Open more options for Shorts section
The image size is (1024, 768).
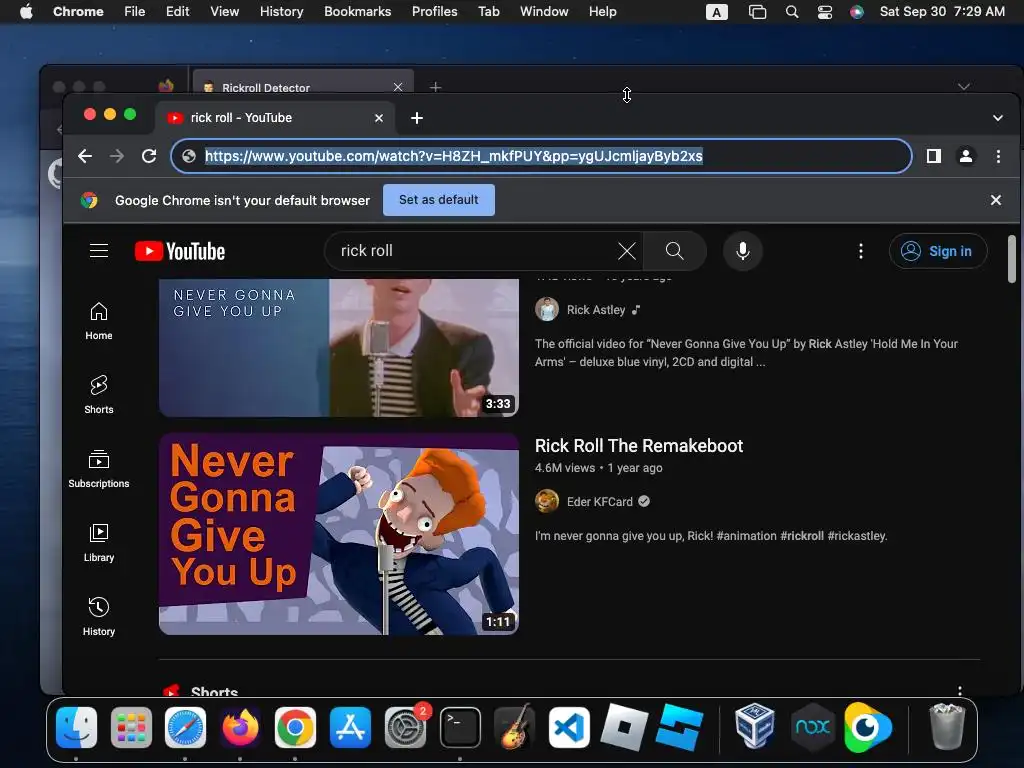point(959,690)
